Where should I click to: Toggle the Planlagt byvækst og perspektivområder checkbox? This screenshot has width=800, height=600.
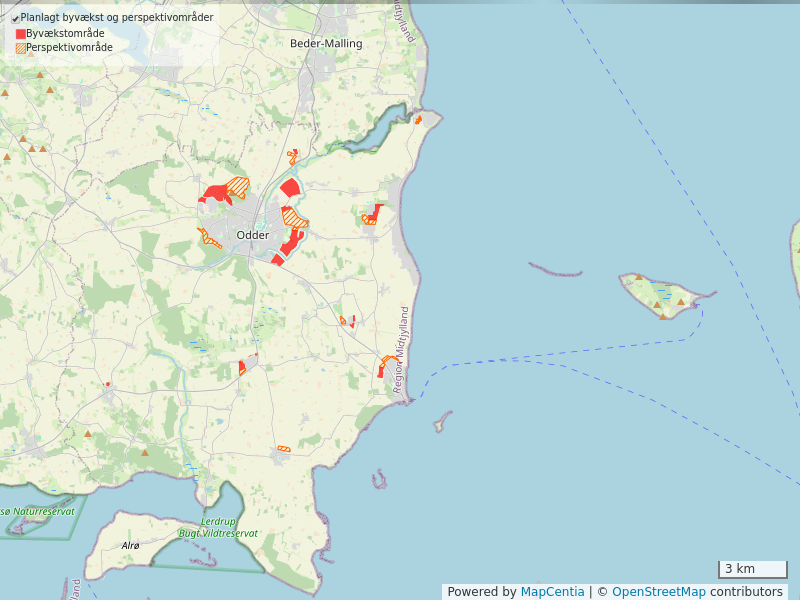click(x=15, y=18)
